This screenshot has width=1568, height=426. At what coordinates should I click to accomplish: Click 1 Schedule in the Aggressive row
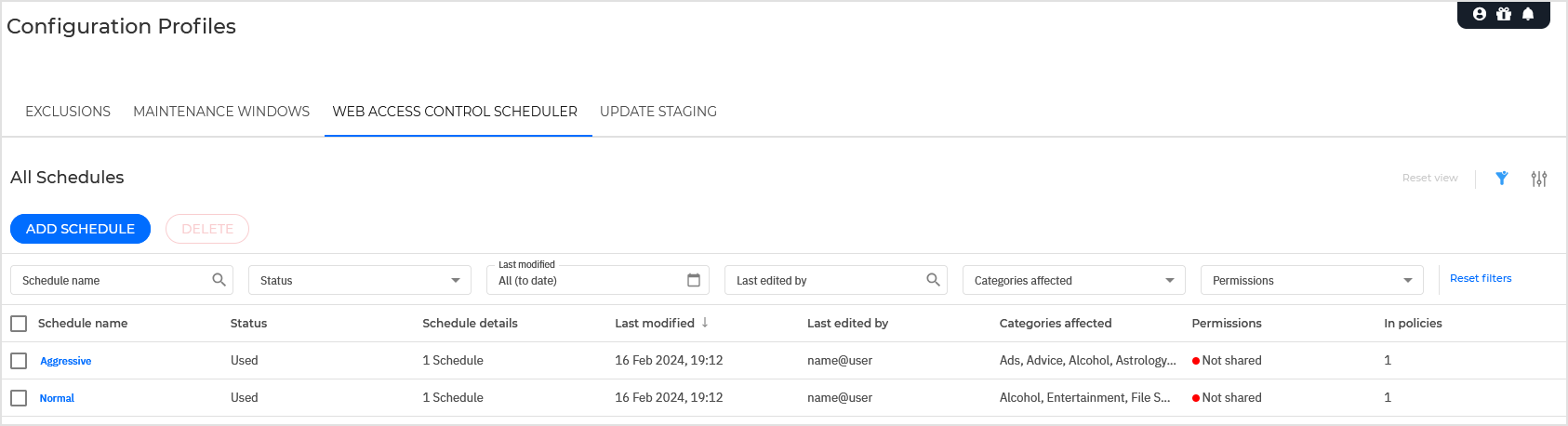pyautogui.click(x=453, y=360)
